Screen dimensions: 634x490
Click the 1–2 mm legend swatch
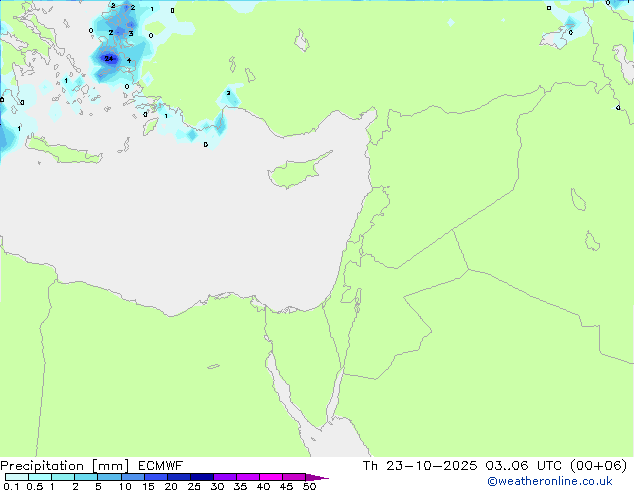(x=63, y=477)
